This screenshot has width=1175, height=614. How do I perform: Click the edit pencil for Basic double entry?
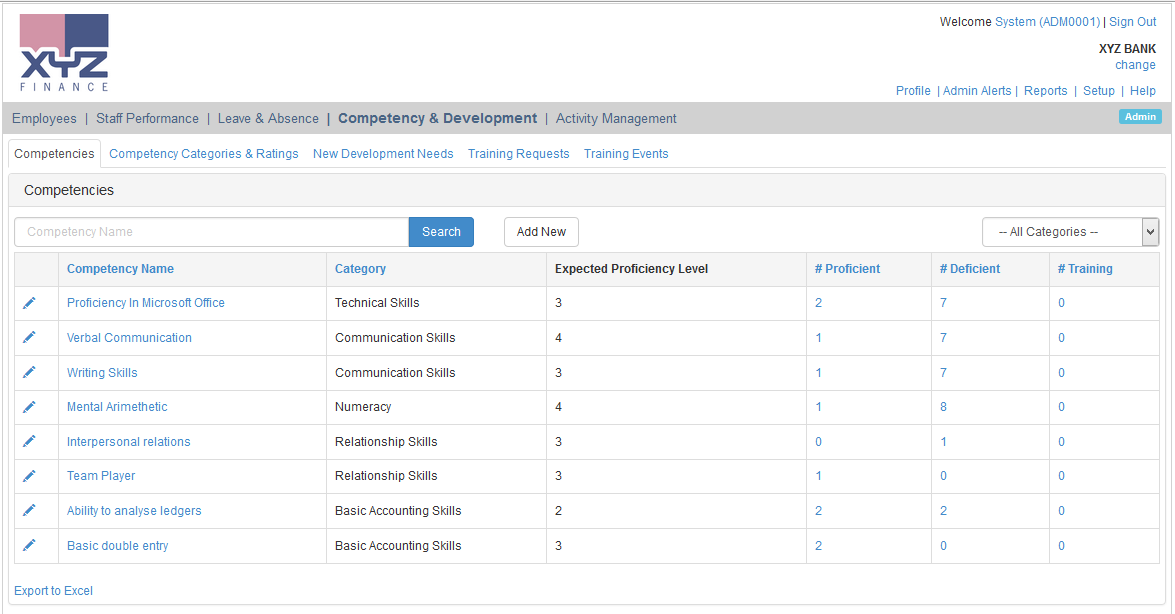click(29, 546)
